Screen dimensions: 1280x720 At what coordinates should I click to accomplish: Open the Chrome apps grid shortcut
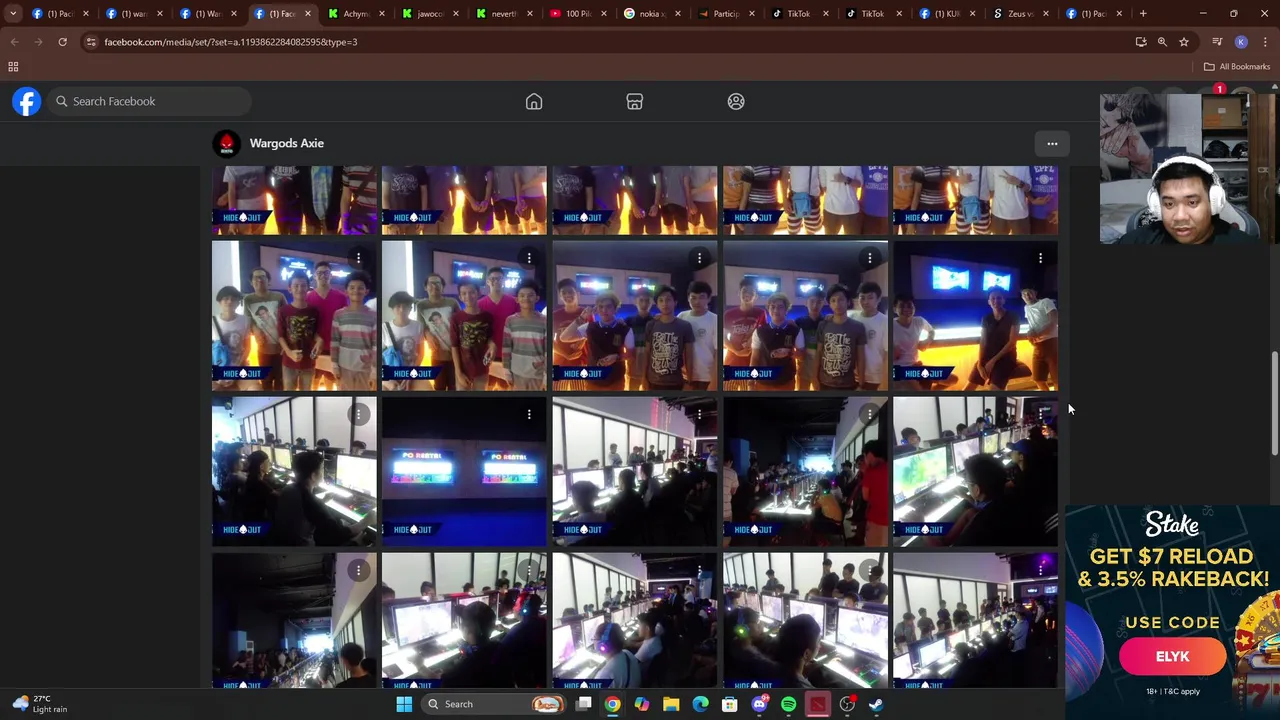click(13, 67)
